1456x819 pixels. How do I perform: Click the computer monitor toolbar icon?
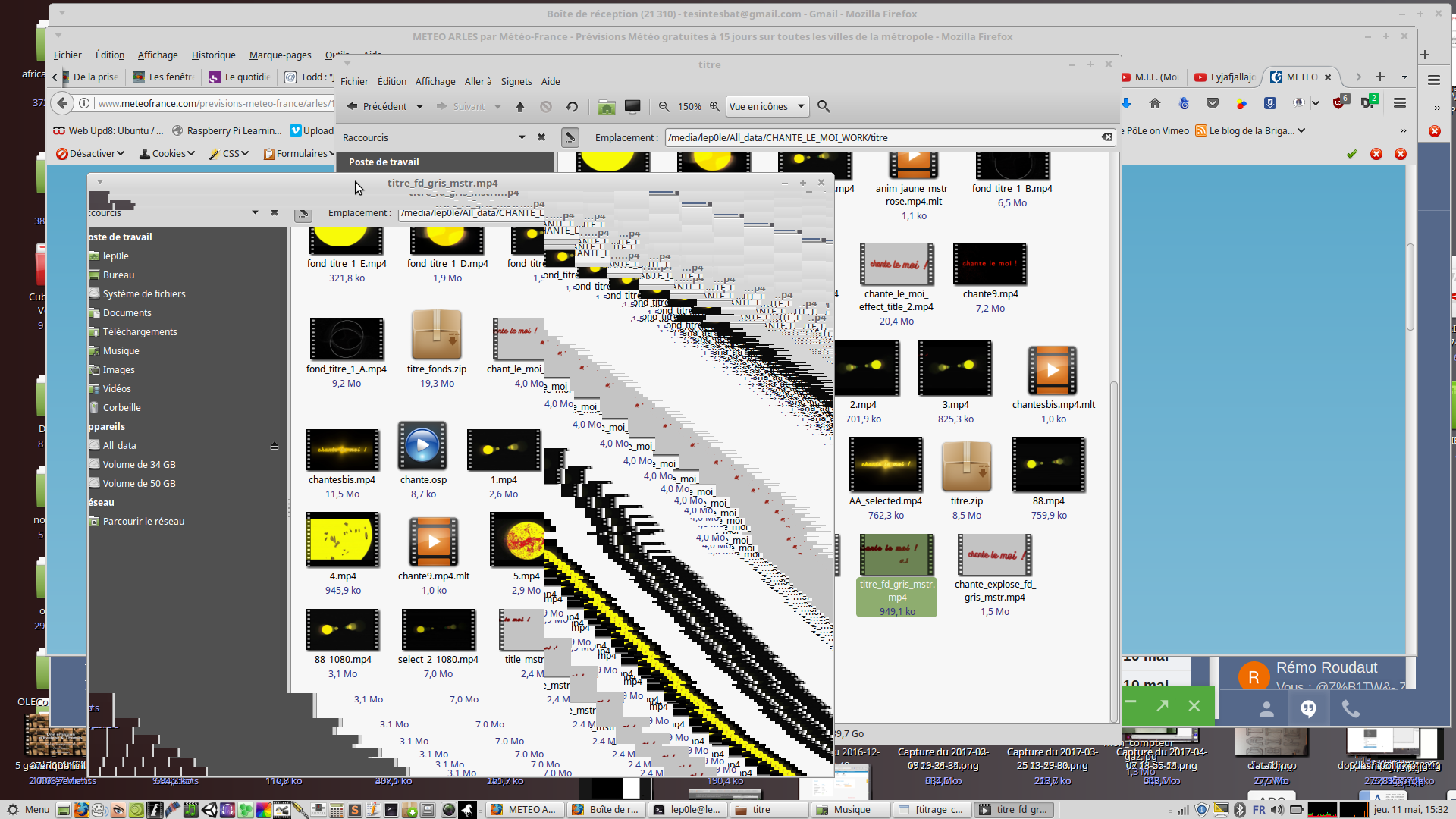pyautogui.click(x=632, y=107)
